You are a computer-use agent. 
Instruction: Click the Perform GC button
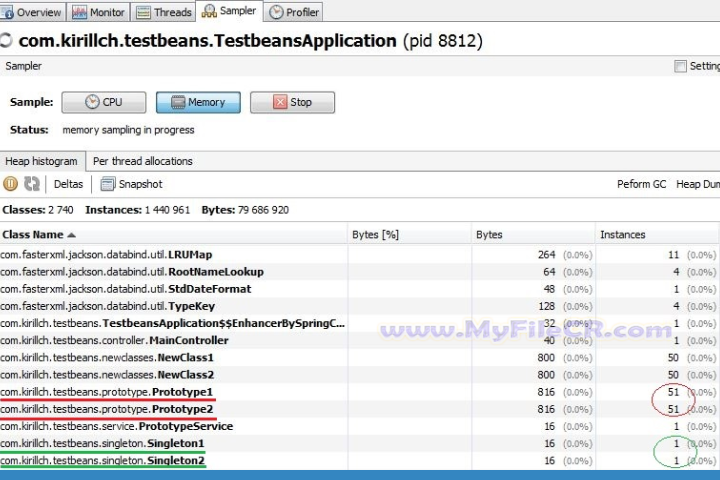[x=641, y=184]
